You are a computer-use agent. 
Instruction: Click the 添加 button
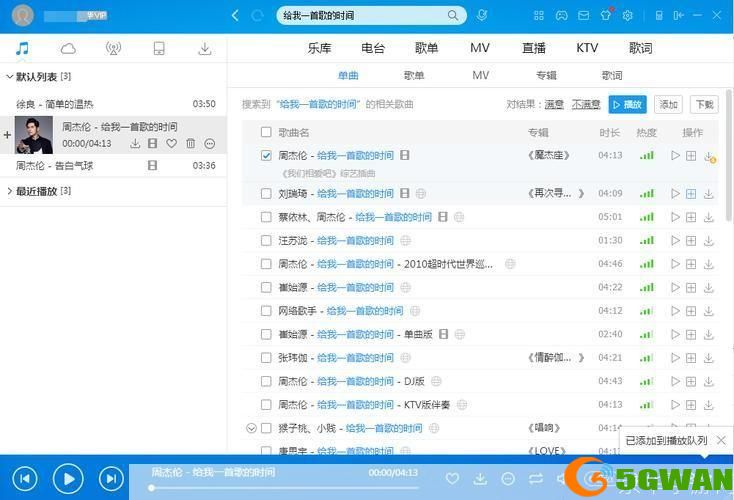[x=668, y=104]
